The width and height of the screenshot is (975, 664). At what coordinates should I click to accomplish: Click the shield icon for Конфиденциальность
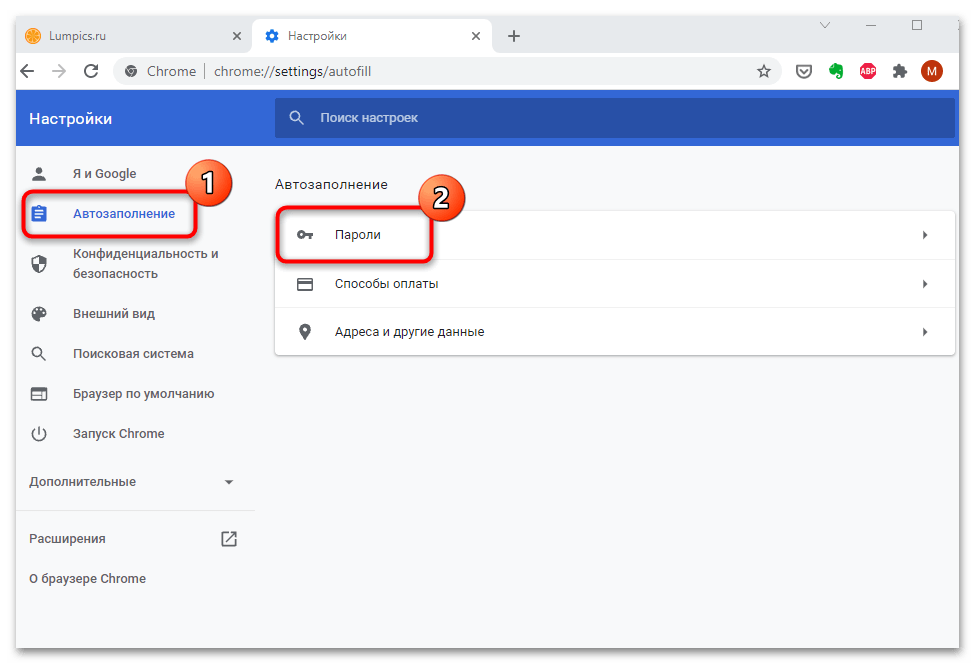(39, 264)
